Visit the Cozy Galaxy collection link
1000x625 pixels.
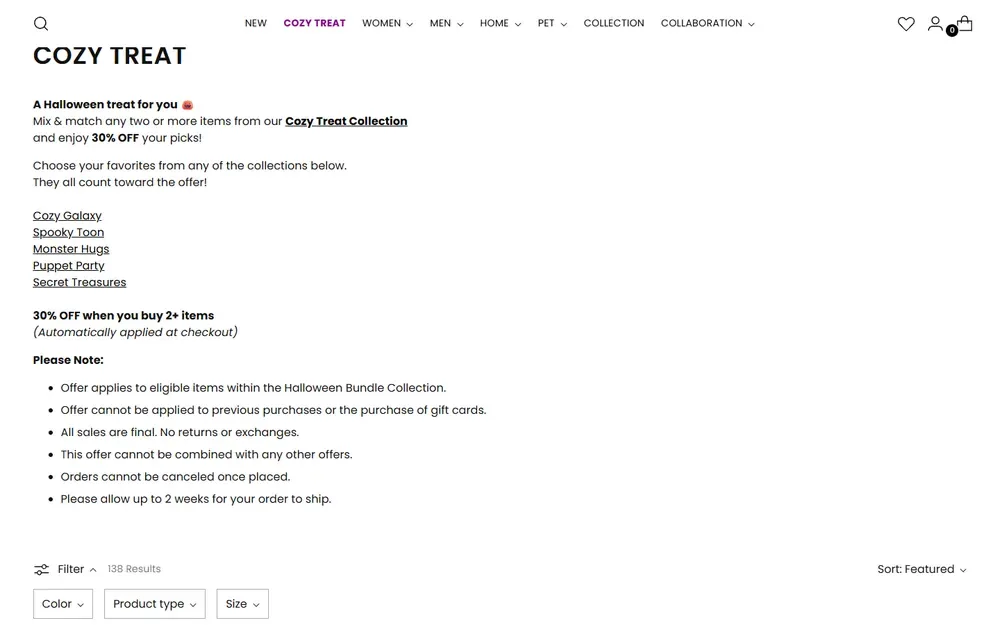tap(67, 216)
